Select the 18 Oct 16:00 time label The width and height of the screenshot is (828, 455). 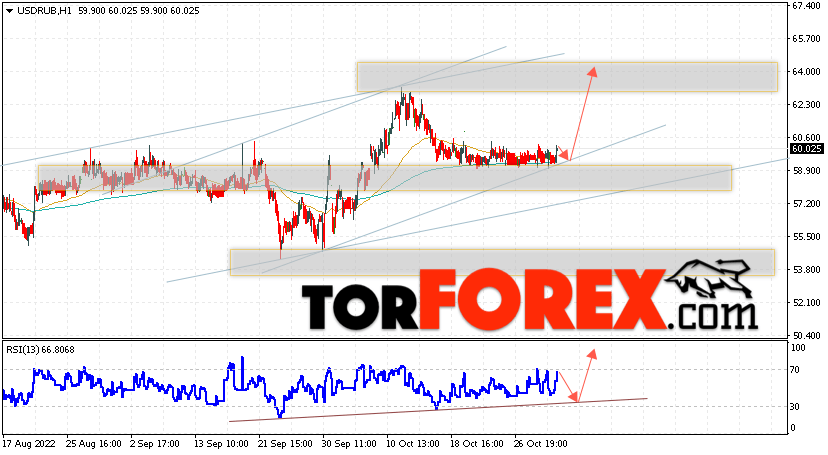pyautogui.click(x=477, y=444)
